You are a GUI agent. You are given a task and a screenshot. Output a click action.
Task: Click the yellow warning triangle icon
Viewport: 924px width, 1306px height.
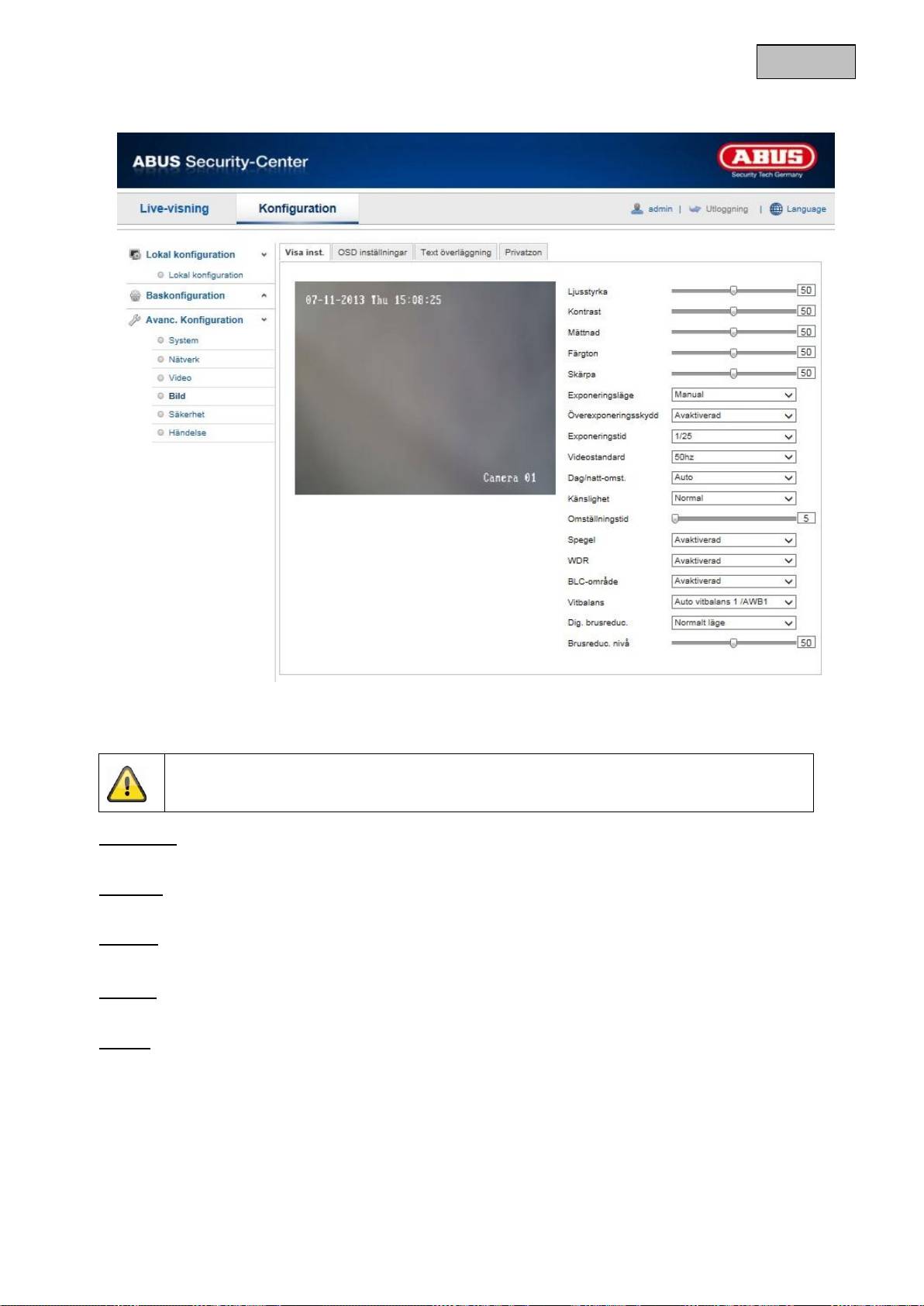coord(127,784)
